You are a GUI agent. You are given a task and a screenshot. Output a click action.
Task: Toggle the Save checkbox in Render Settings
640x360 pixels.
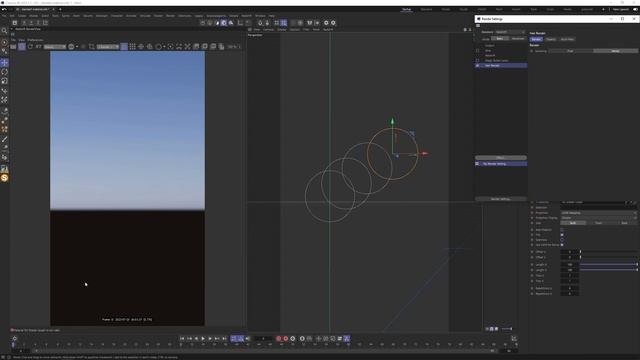pyautogui.click(x=478, y=51)
